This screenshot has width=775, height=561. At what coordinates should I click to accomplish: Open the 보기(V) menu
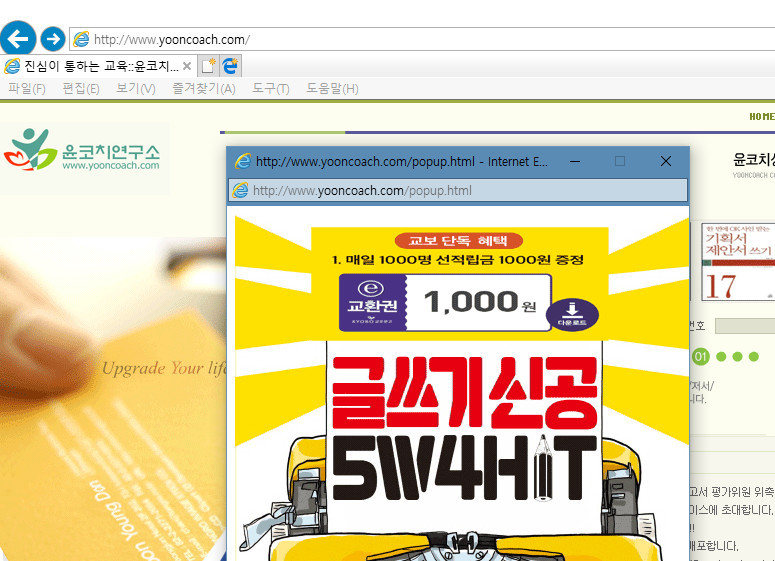(x=135, y=88)
